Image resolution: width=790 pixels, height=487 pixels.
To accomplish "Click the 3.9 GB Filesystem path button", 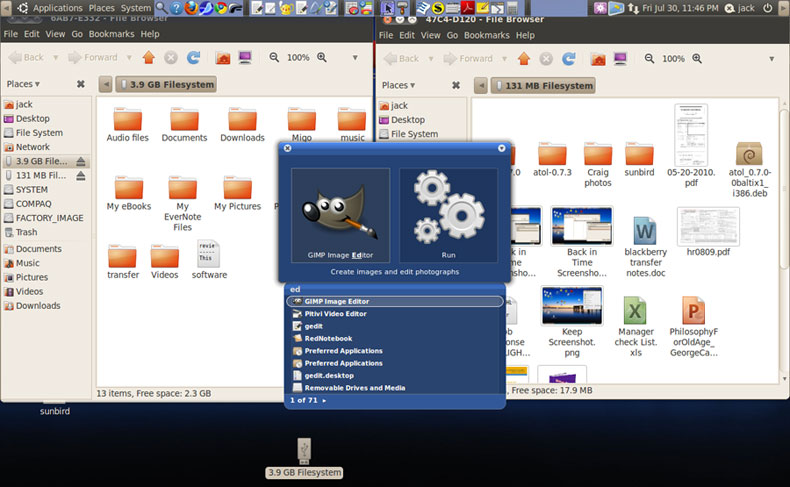I will pyautogui.click(x=166, y=84).
